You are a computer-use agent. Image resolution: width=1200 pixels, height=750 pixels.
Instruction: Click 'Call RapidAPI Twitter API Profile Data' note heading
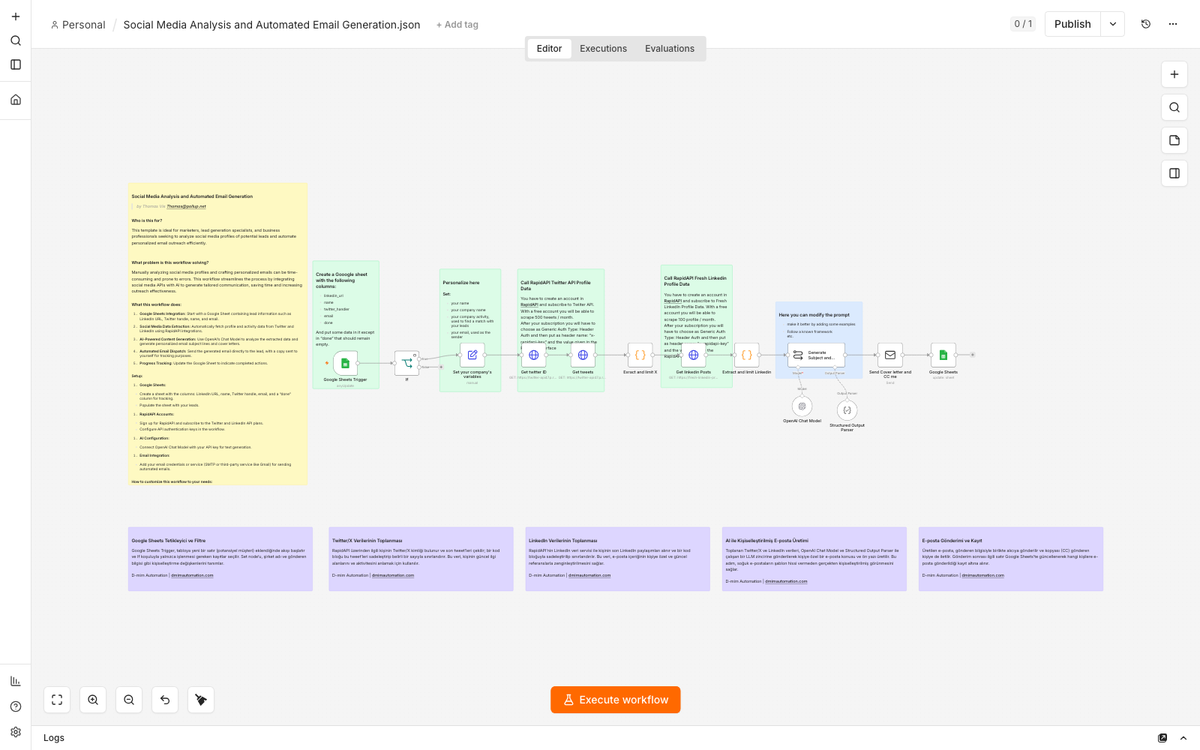[x=555, y=286]
